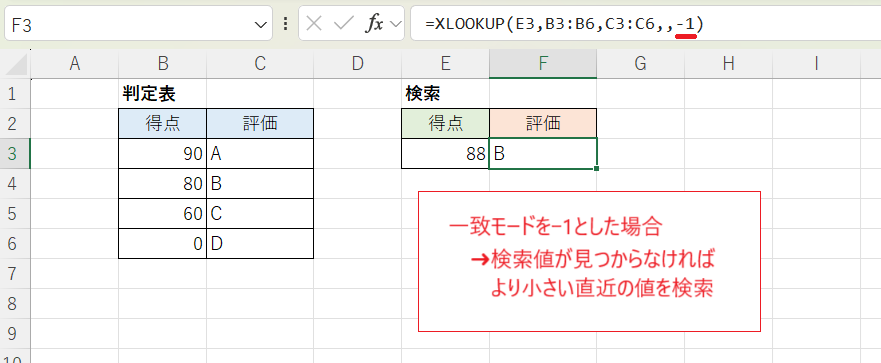Click the 得点 header in column E
Screen dimensions: 881x363
(x=446, y=123)
